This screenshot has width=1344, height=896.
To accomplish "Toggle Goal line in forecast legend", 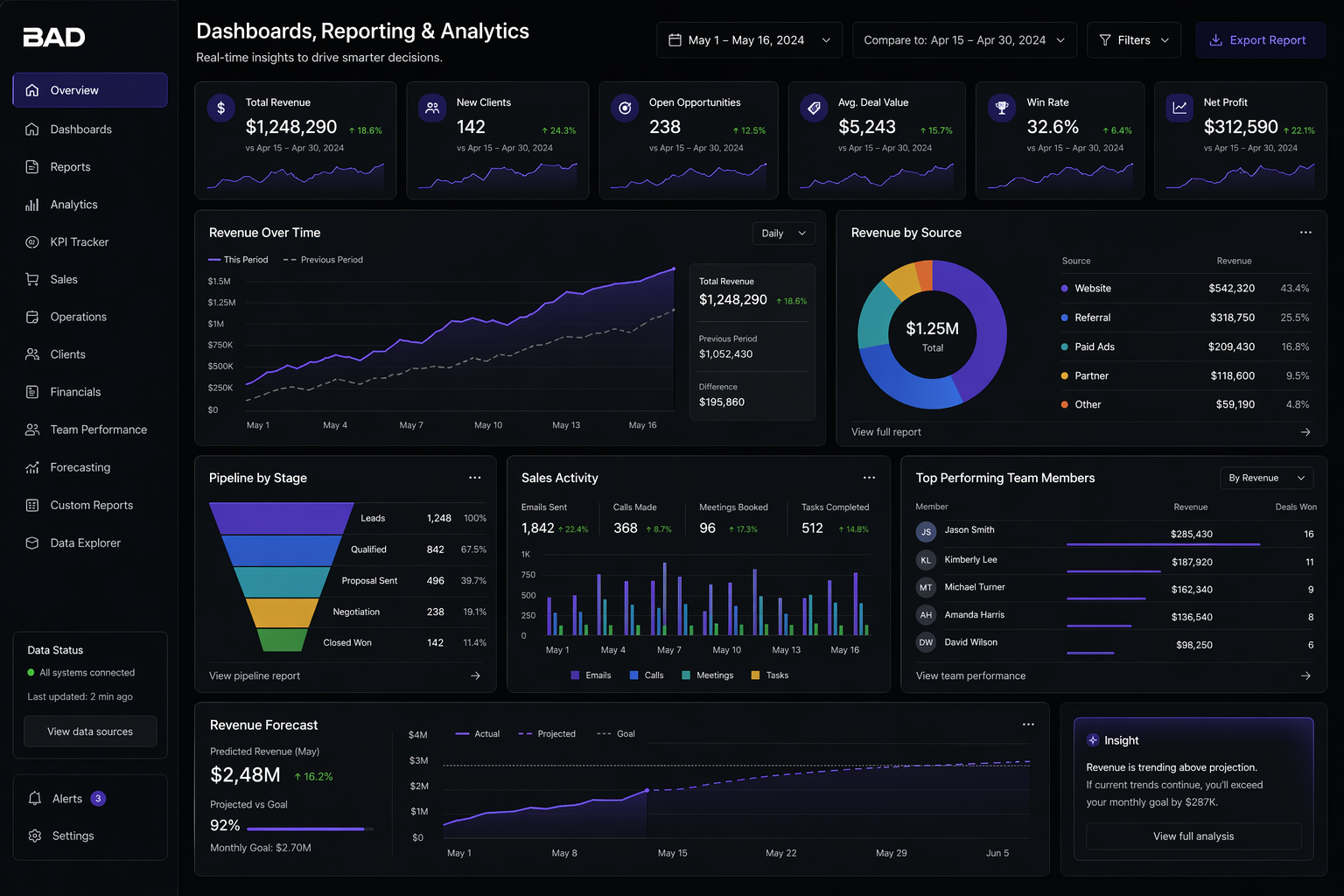I will pyautogui.click(x=616, y=734).
